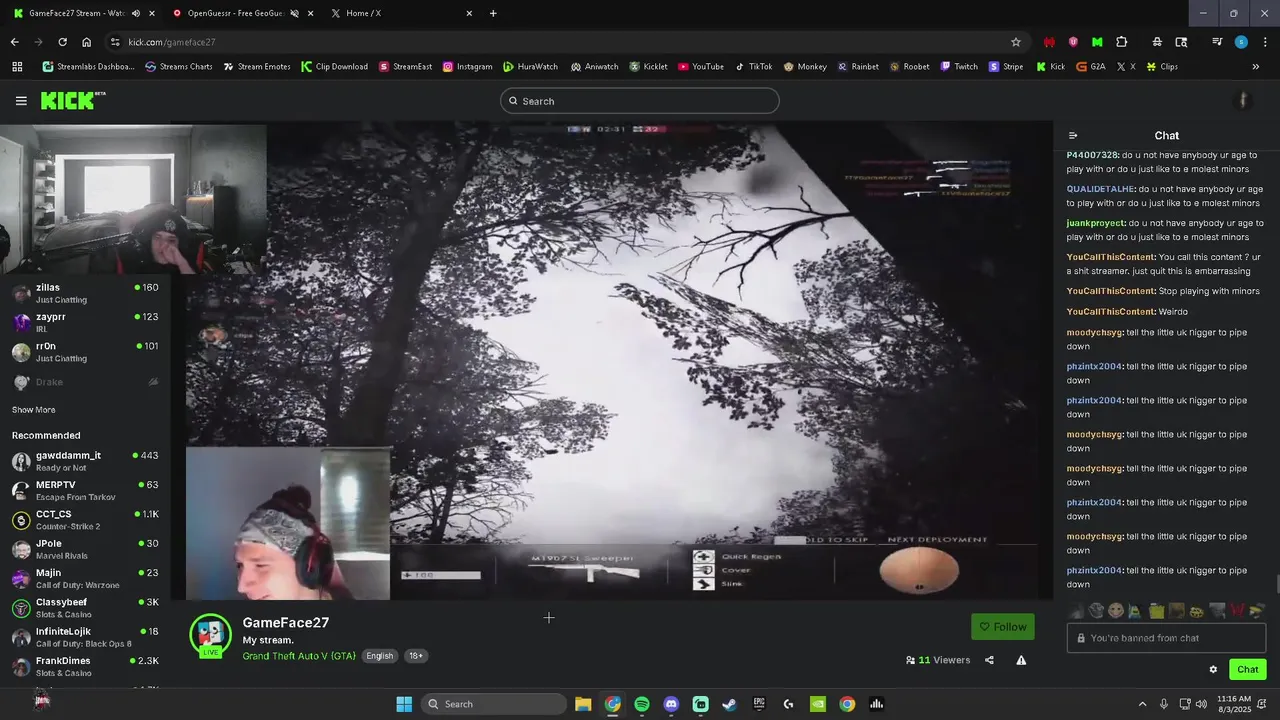Open the Chrome three-dot menu
Viewport: 1280px width, 720px height.
[x=1264, y=42]
